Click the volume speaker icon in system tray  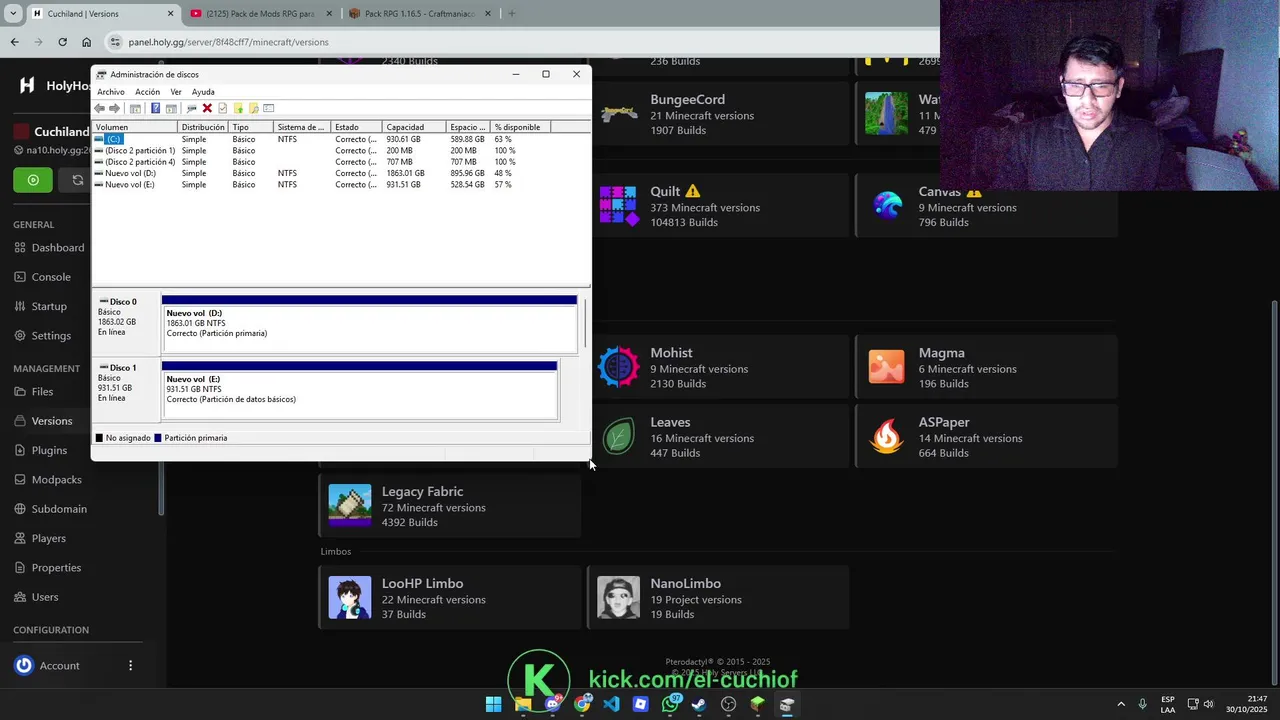1208,704
